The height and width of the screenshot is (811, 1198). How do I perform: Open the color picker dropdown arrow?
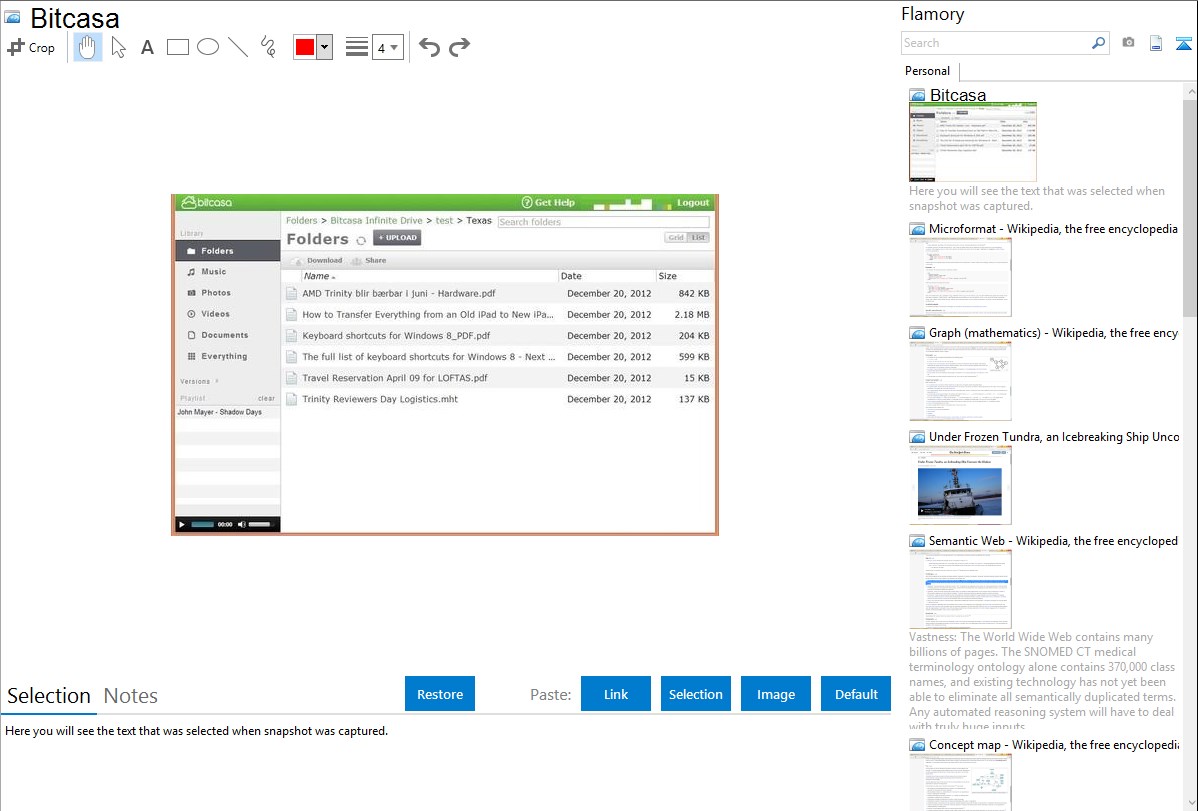point(325,47)
